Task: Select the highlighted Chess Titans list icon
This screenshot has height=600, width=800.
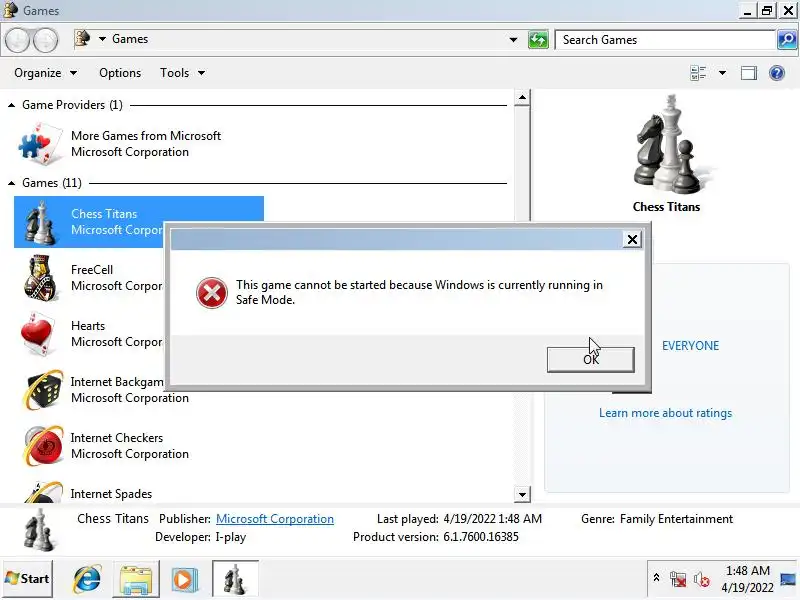Action: (x=40, y=222)
